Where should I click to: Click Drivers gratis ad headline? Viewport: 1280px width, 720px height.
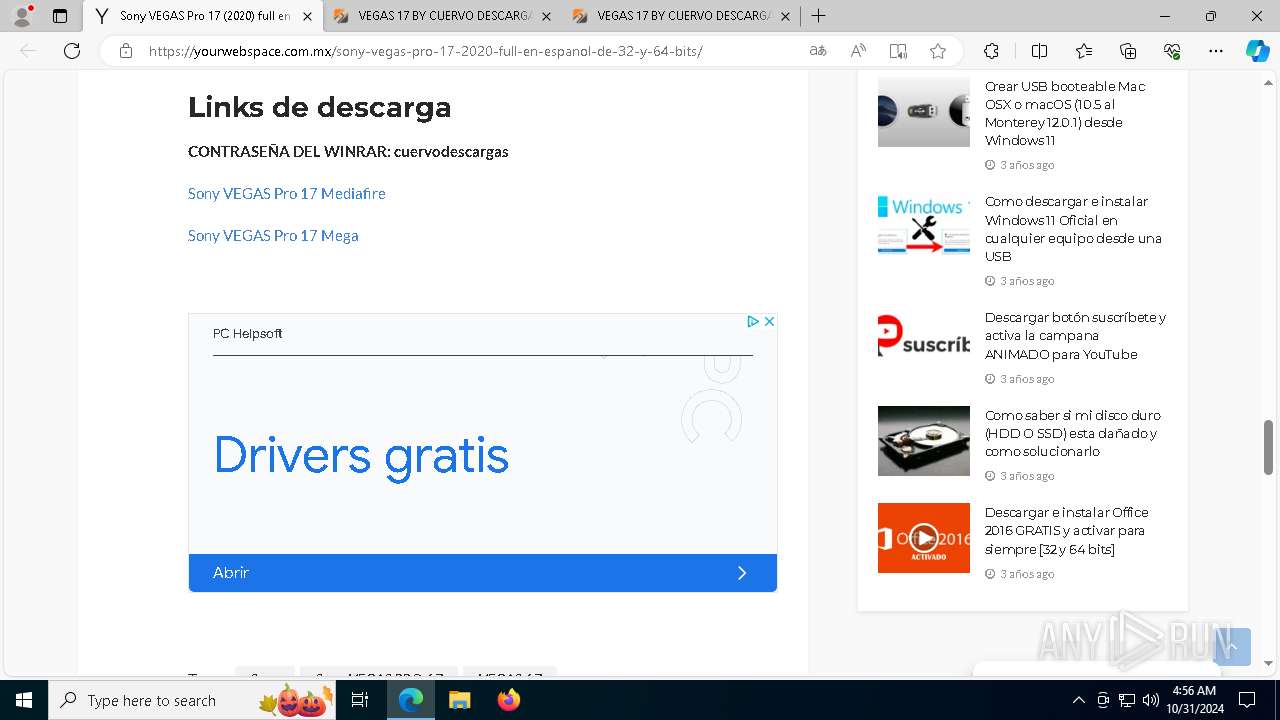pyautogui.click(x=361, y=456)
